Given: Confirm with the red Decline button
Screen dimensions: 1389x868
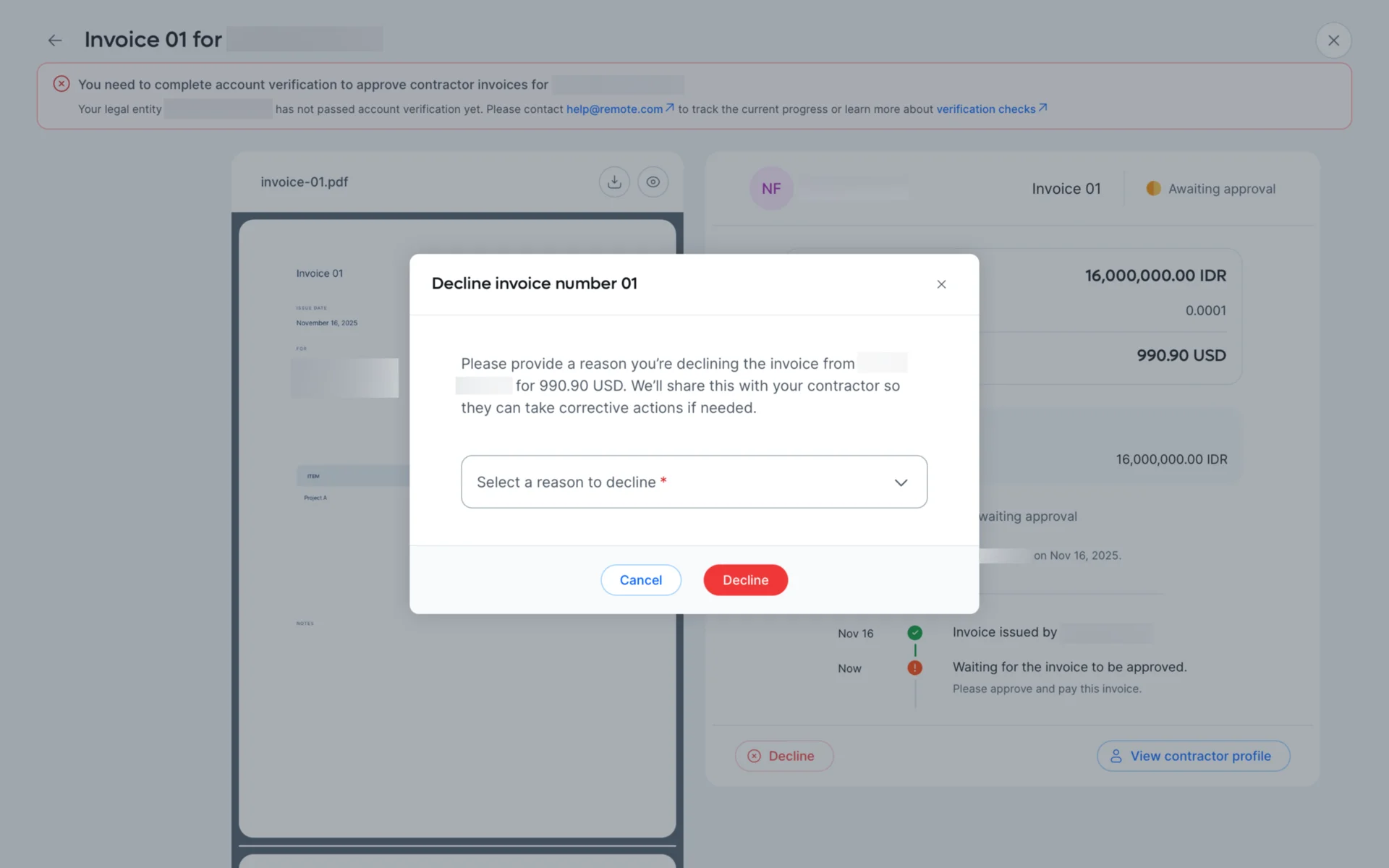Looking at the screenshot, I should [x=745, y=580].
